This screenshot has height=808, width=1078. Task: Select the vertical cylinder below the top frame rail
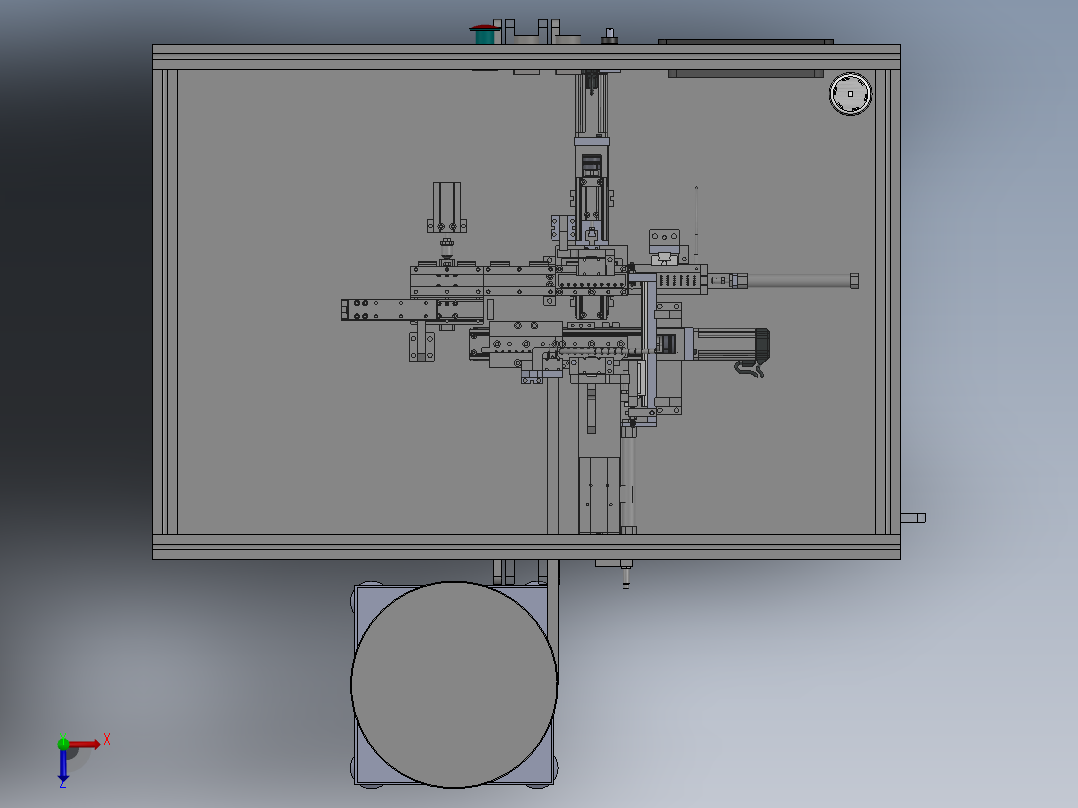coord(591,104)
